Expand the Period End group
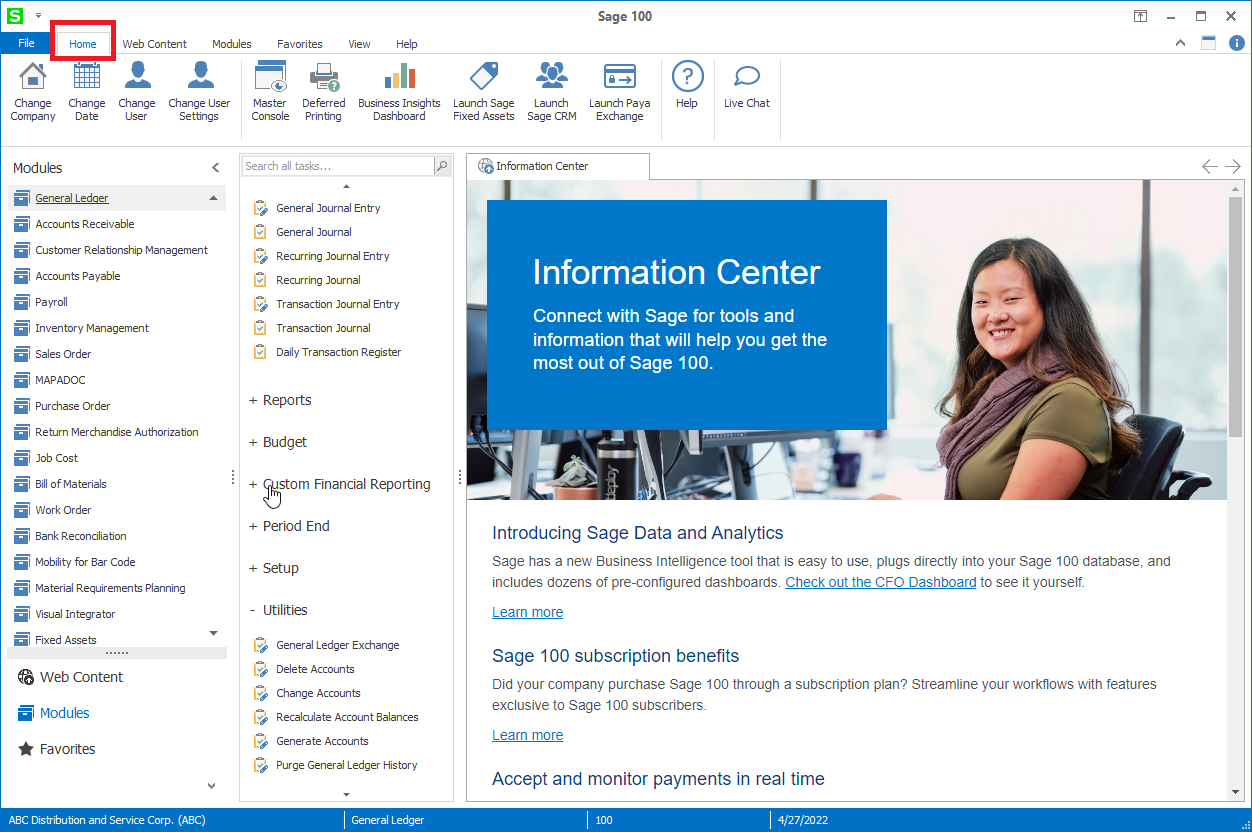The width and height of the screenshot is (1252, 832). click(x=289, y=526)
